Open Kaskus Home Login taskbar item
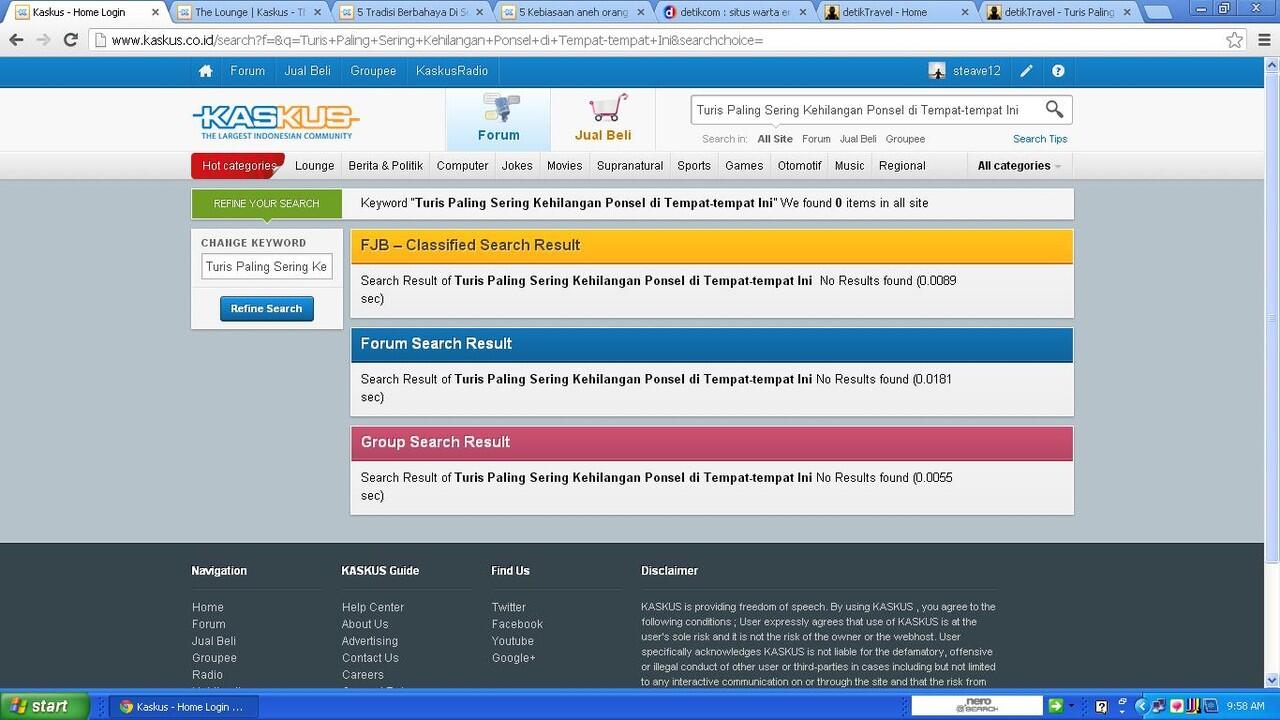The image size is (1280, 720). tap(183, 706)
